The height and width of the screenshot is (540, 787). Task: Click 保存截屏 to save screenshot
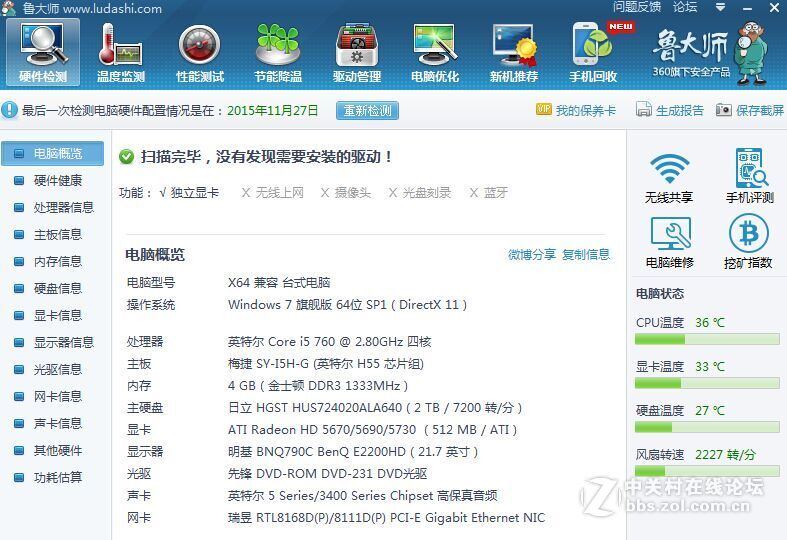750,110
